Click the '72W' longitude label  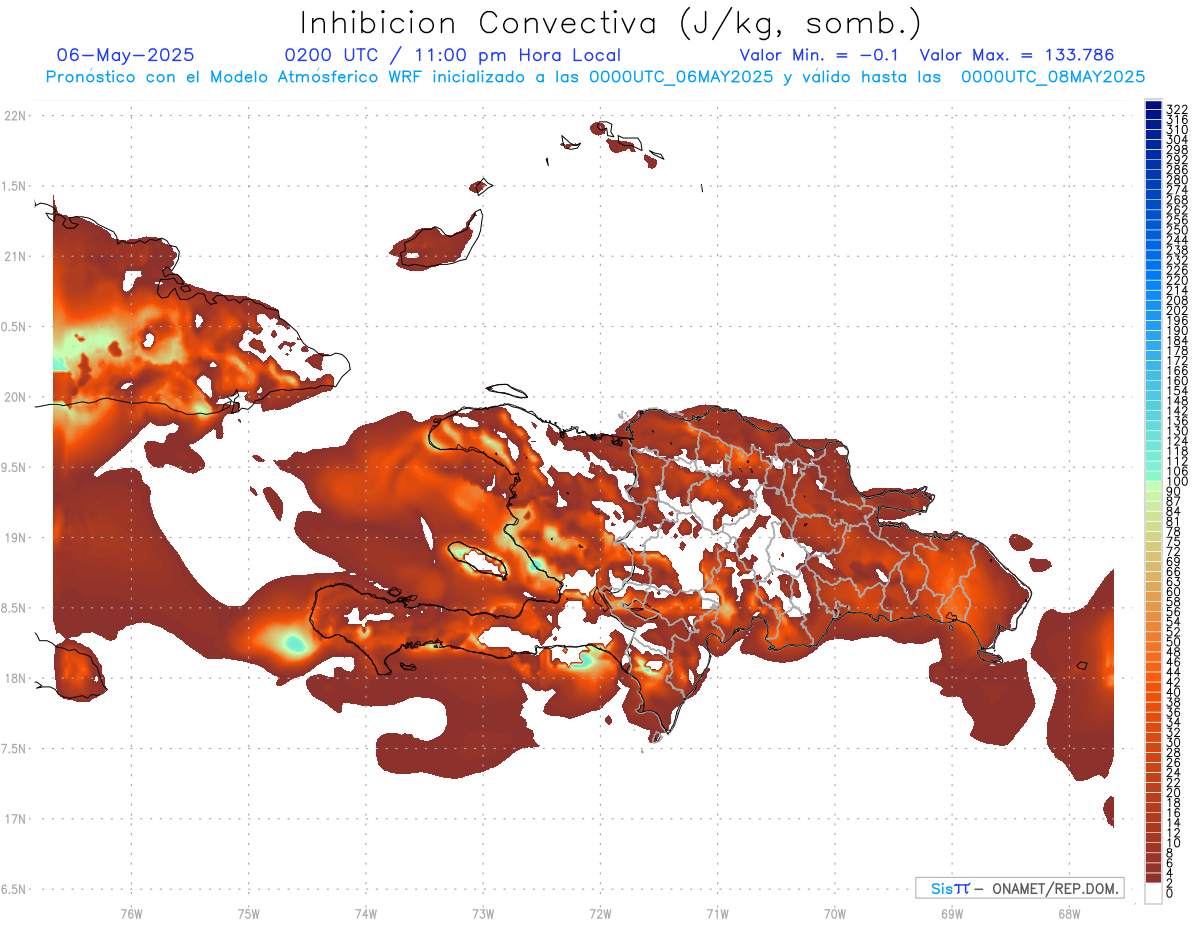click(600, 912)
